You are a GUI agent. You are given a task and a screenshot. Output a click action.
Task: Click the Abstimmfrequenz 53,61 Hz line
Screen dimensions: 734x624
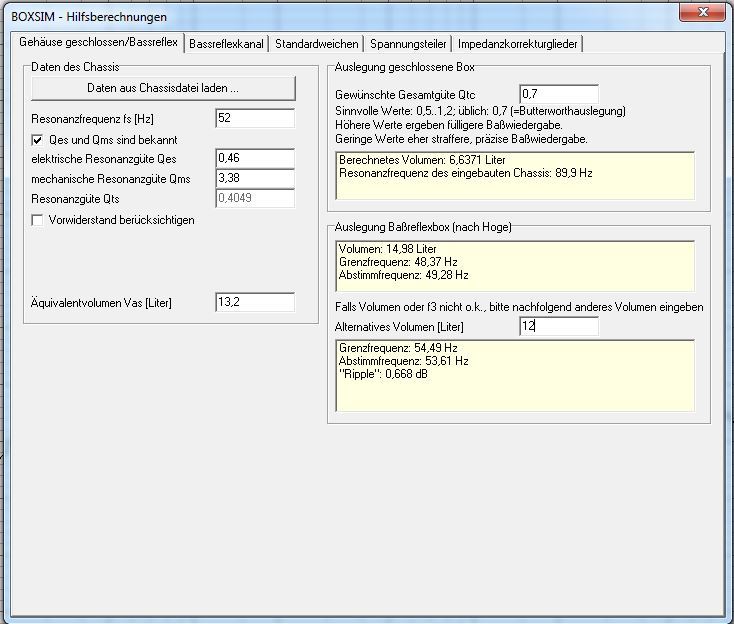[404, 361]
